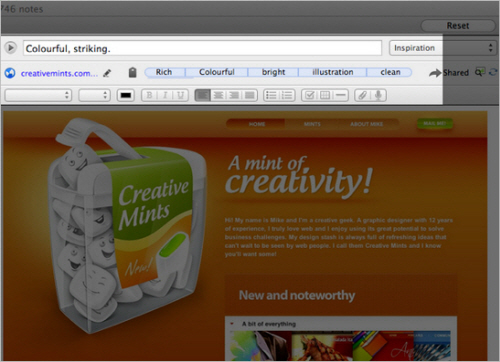Center align the text
This screenshot has width=500, height=362.
[218, 96]
